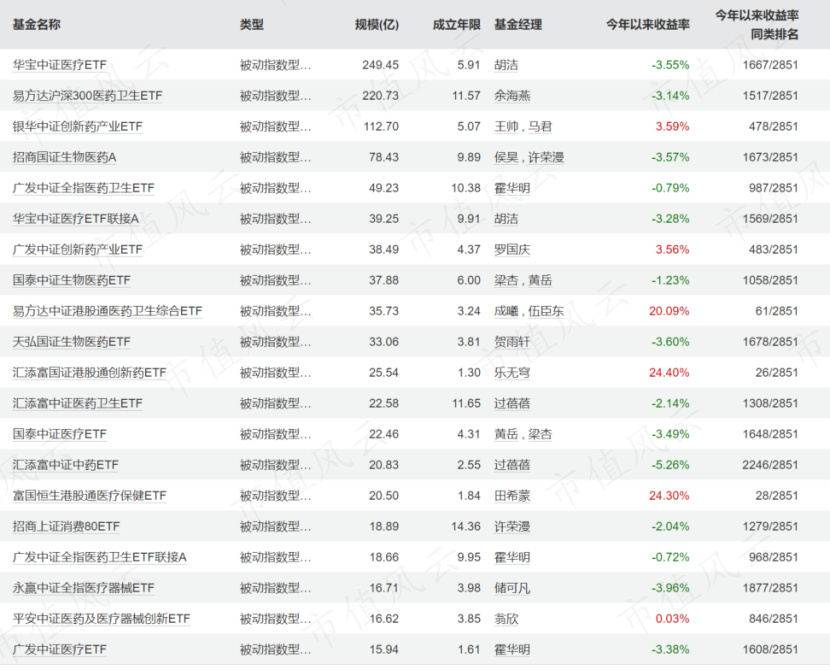Open manager 乐无穹 profile link
Screen dimensions: 830x670
click(x=512, y=372)
